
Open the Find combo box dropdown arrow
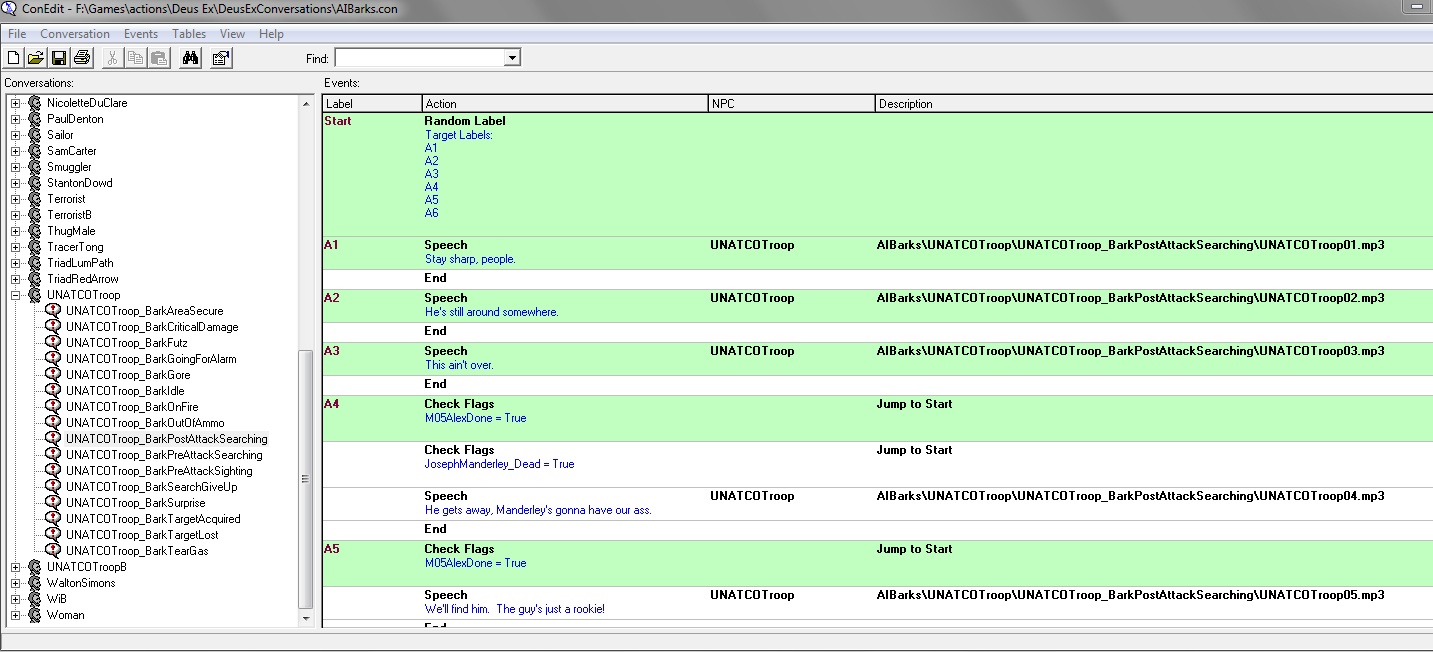pyautogui.click(x=512, y=58)
